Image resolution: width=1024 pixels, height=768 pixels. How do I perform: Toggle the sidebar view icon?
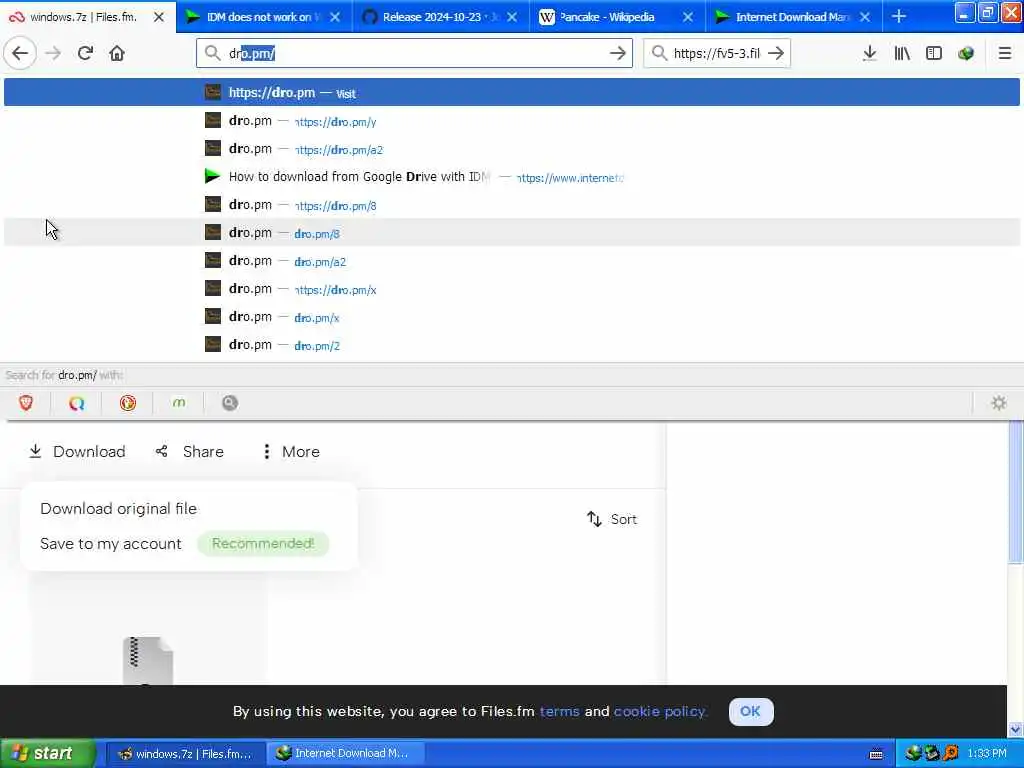(x=934, y=54)
